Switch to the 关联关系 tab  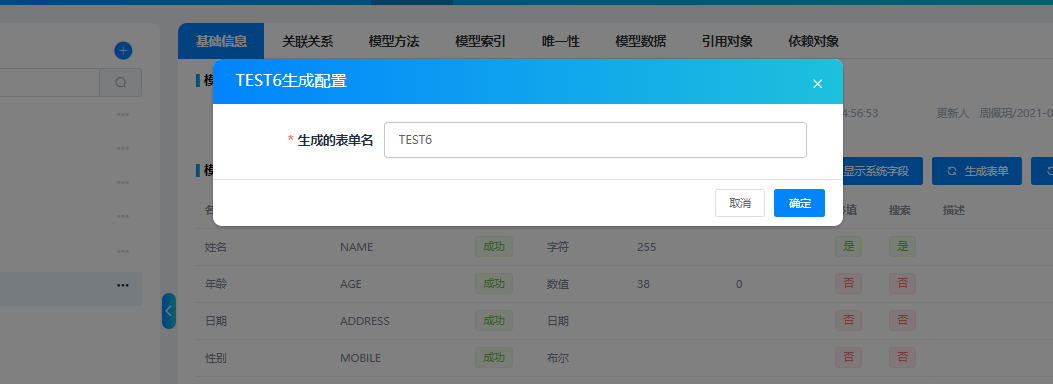pyautogui.click(x=308, y=41)
